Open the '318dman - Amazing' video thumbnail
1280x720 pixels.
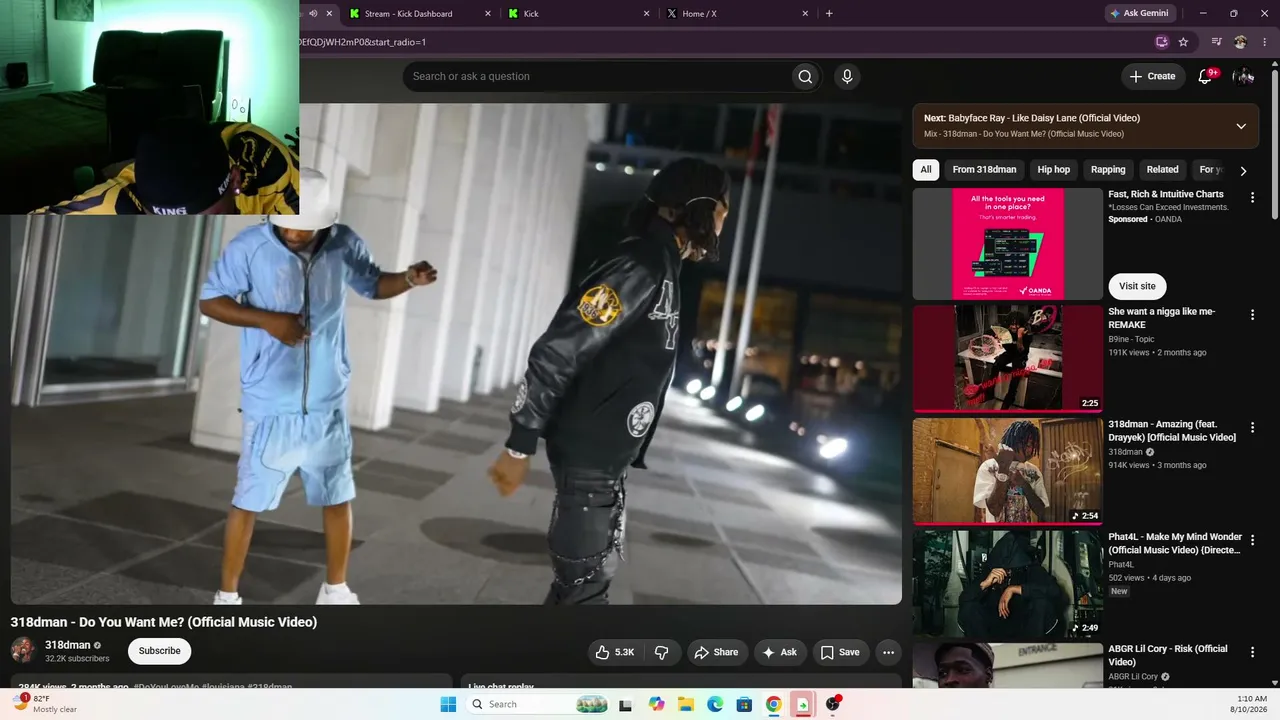1008,471
